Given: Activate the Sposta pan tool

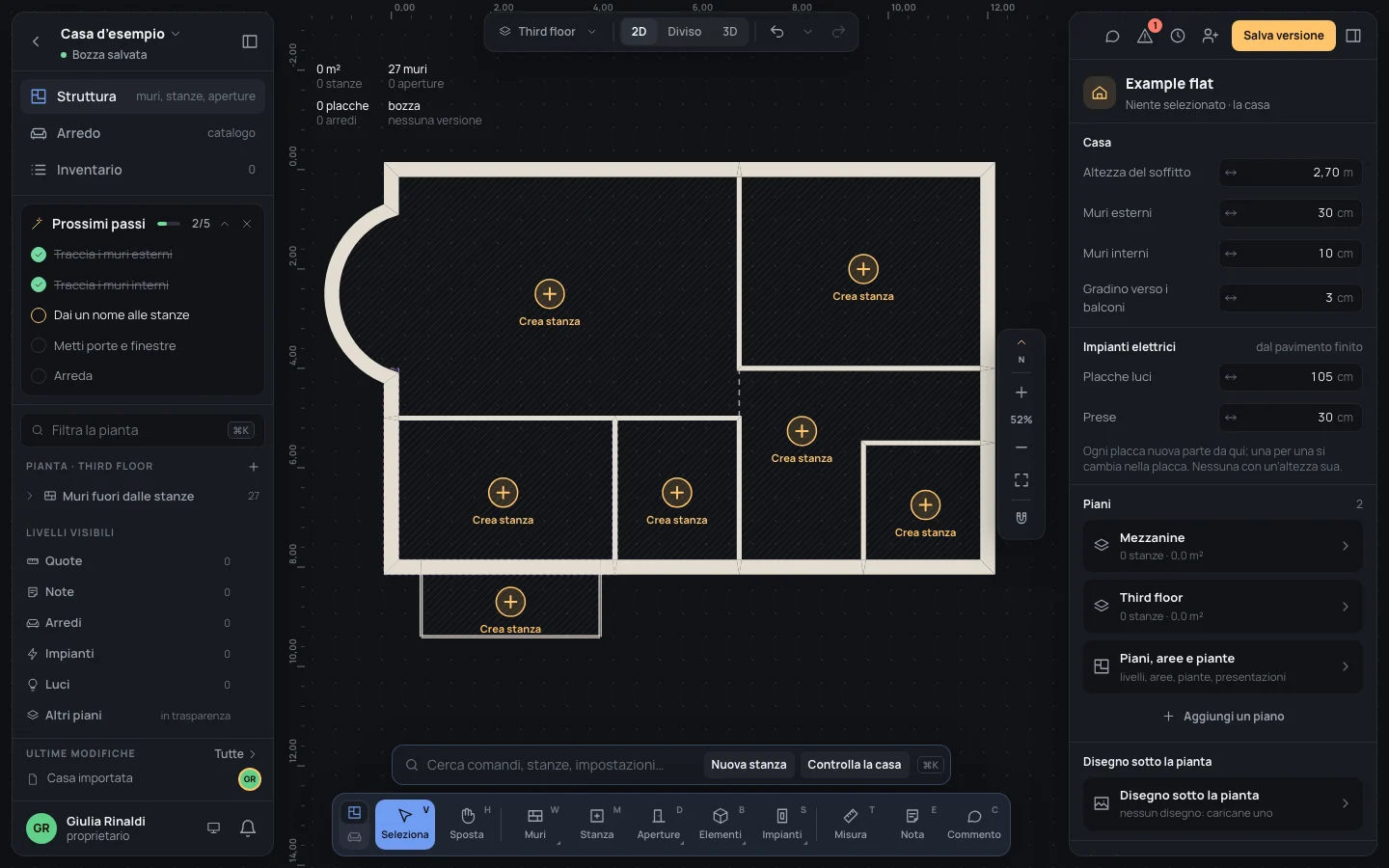Looking at the screenshot, I should 467,825.
